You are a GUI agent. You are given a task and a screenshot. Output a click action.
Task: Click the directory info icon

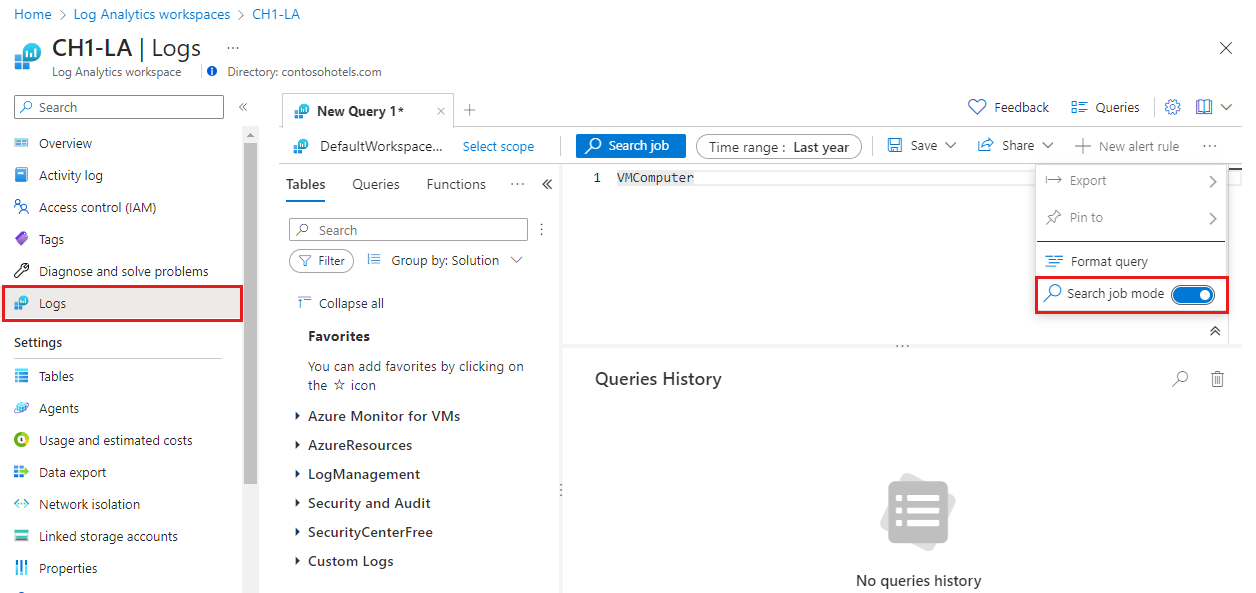pyautogui.click(x=211, y=72)
